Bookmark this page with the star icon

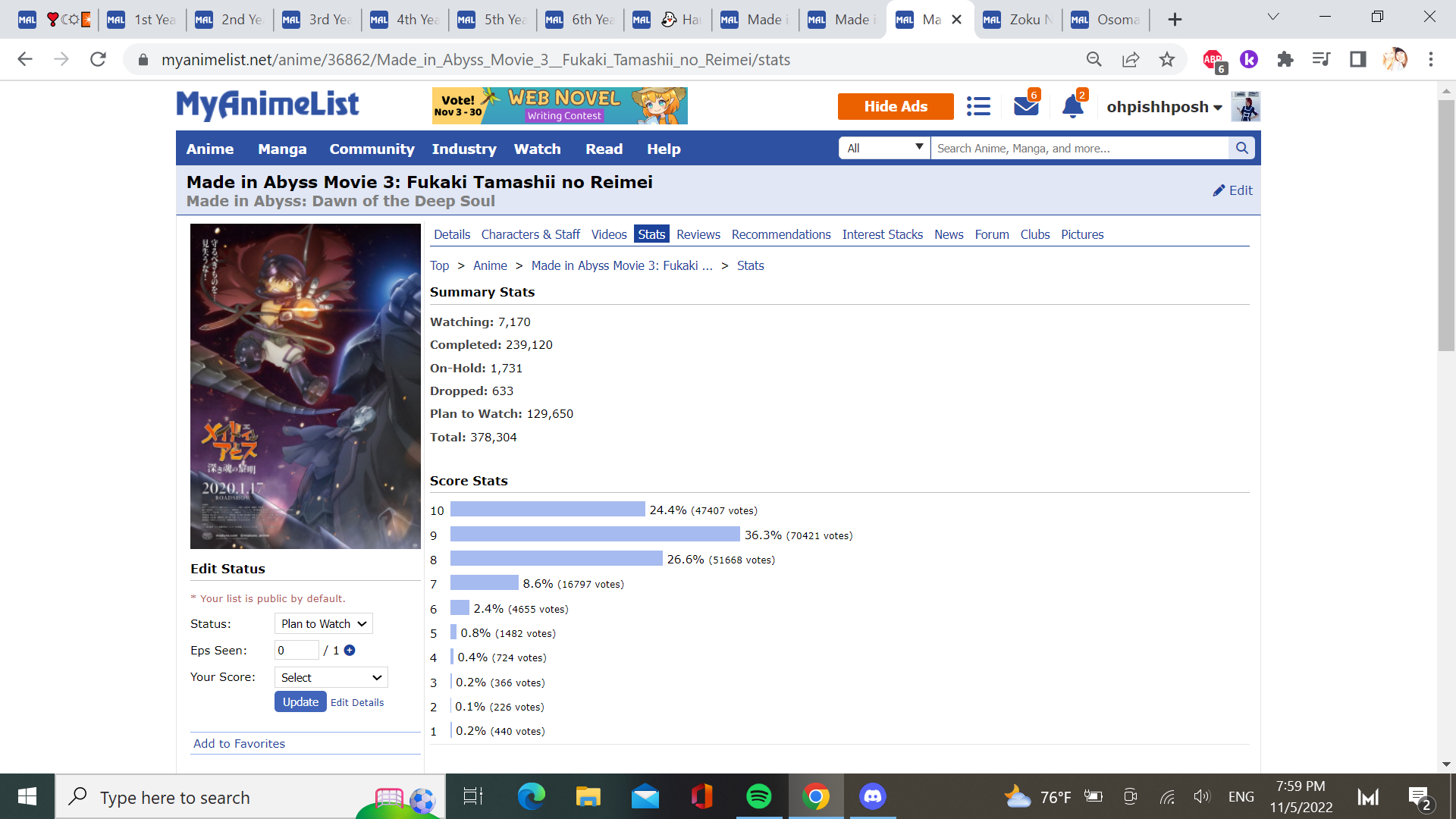click(1167, 59)
